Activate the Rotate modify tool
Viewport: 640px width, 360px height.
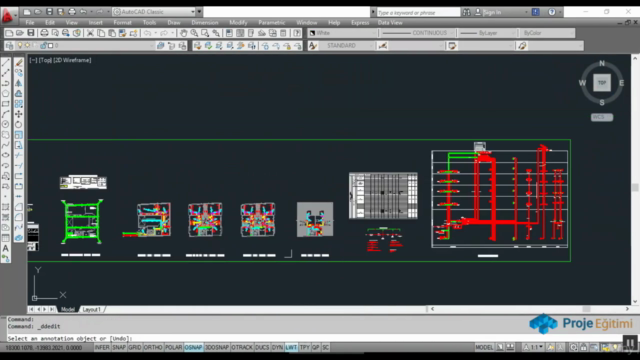[x=19, y=124]
